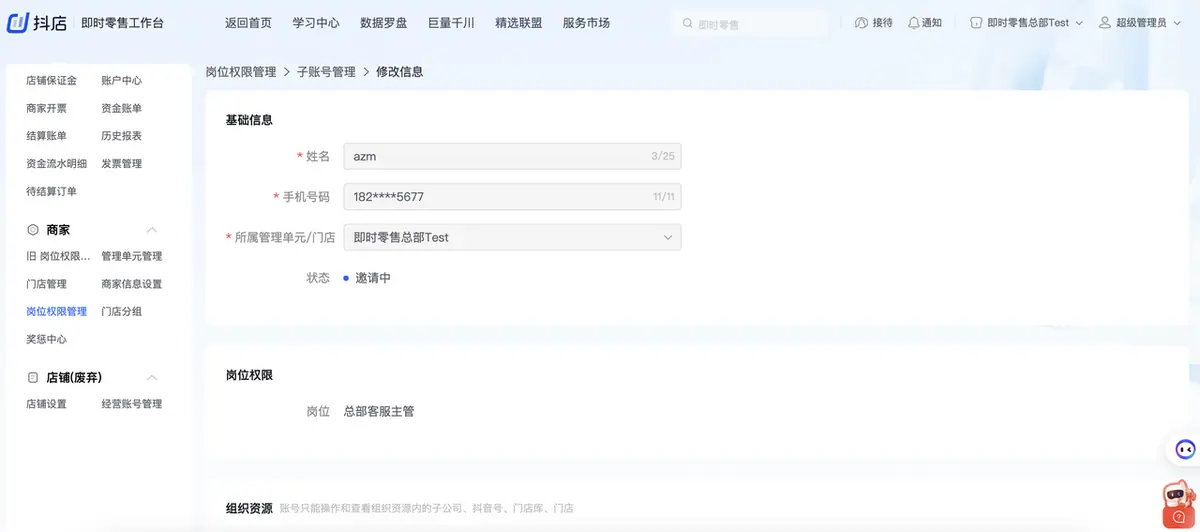Open 巨量千川 in top navigation

pos(451,23)
